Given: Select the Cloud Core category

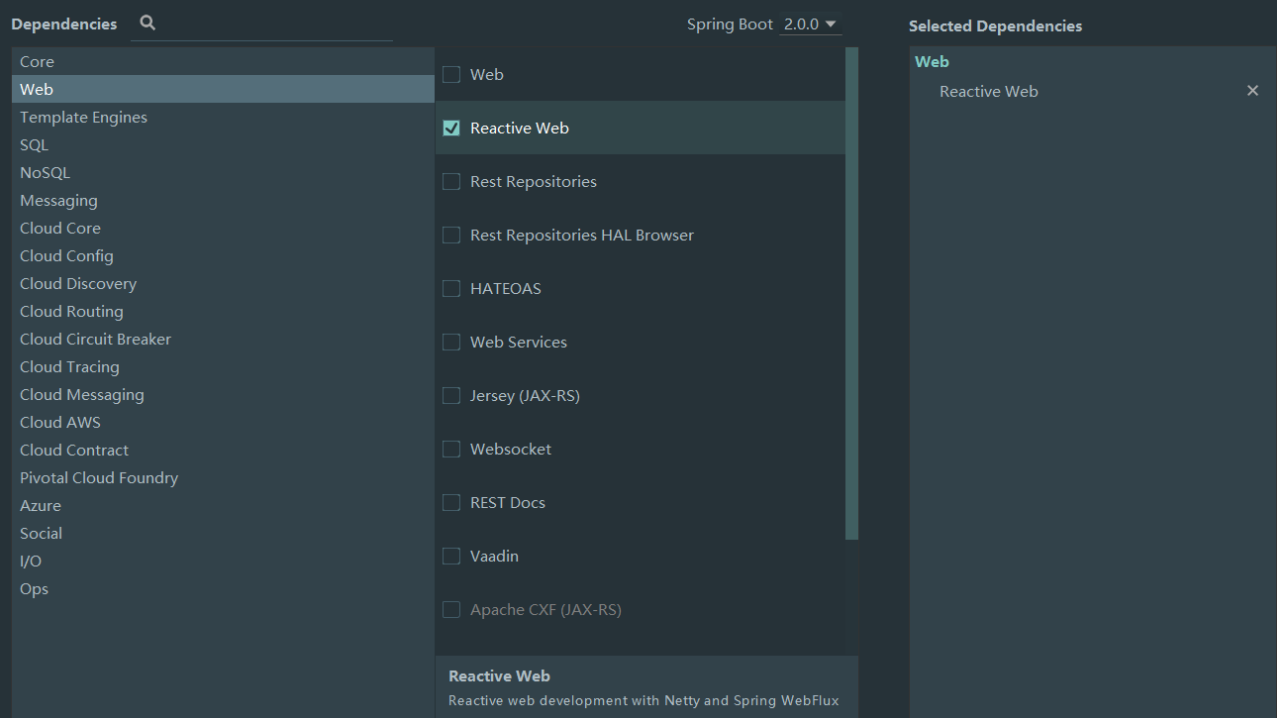Looking at the screenshot, I should 223,228.
